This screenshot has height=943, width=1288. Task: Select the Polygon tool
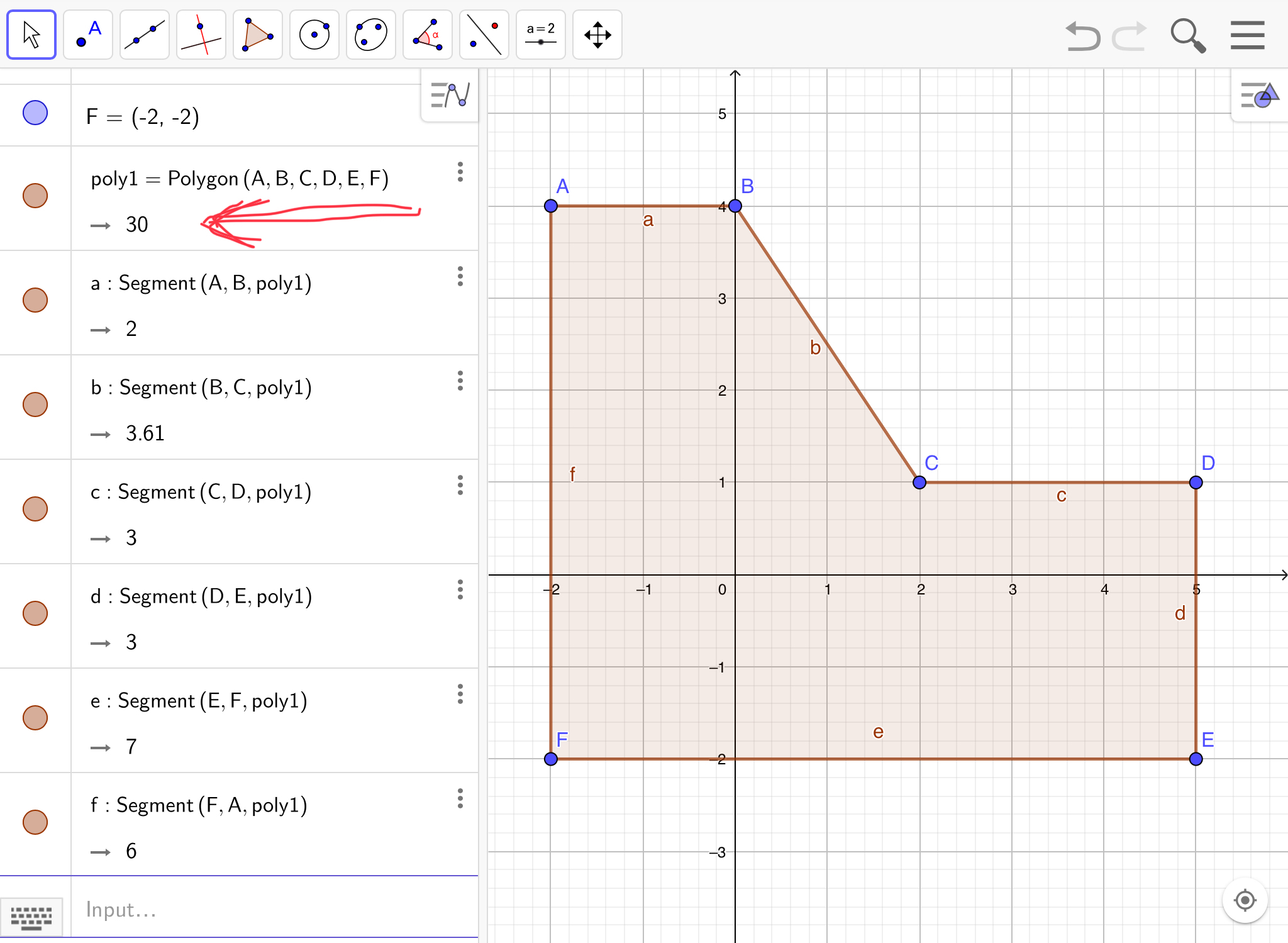pyautogui.click(x=258, y=35)
